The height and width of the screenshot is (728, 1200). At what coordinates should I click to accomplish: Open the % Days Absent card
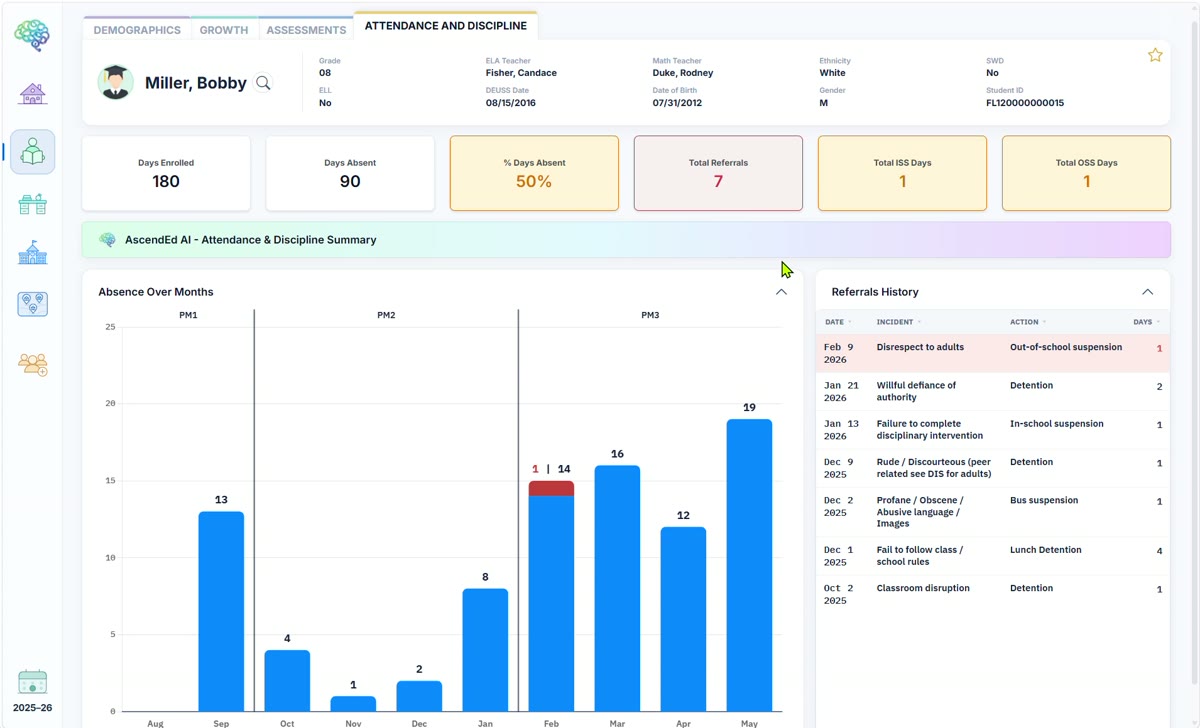pyautogui.click(x=534, y=173)
